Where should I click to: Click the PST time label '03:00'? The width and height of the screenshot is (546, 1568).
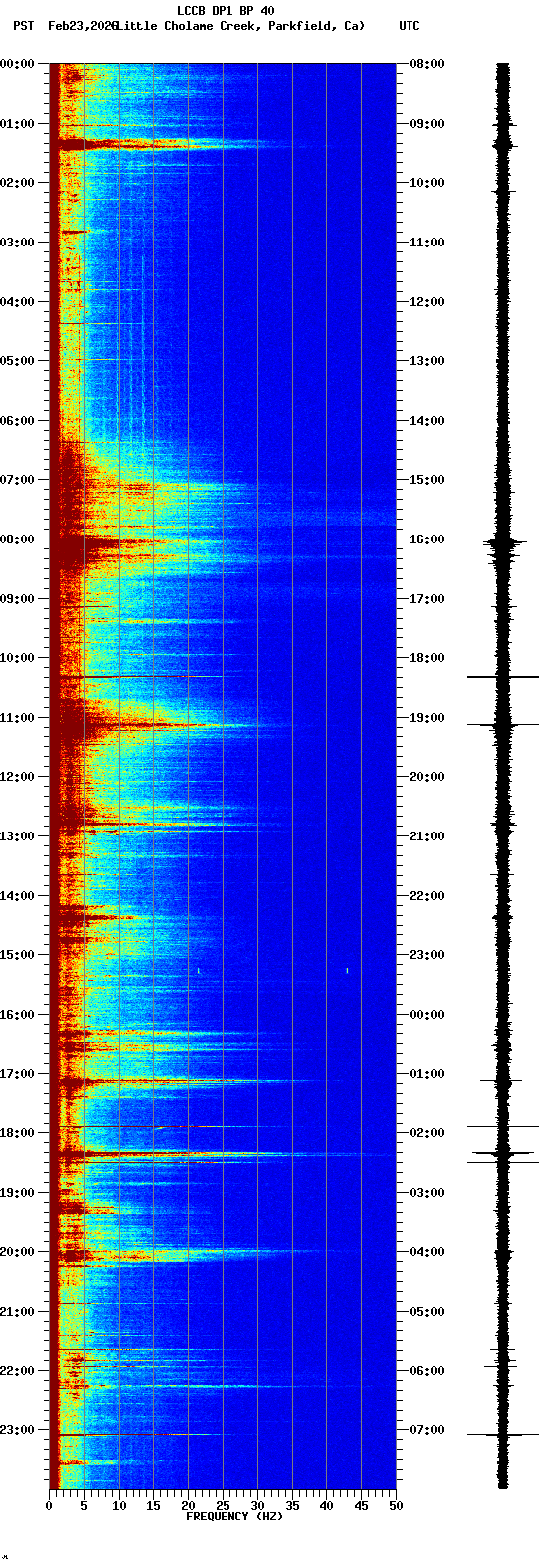(17, 243)
